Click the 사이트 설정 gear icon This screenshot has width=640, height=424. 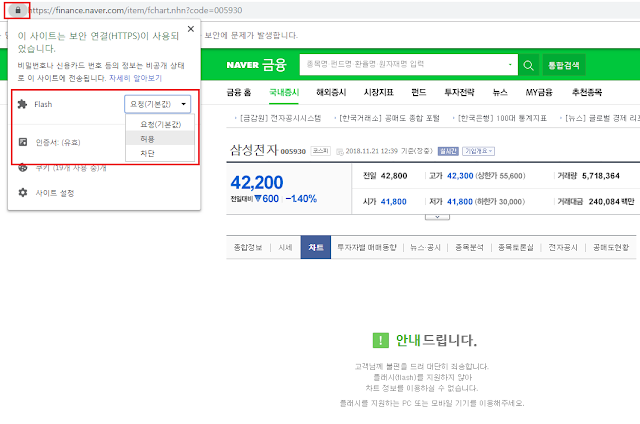pos(23,193)
